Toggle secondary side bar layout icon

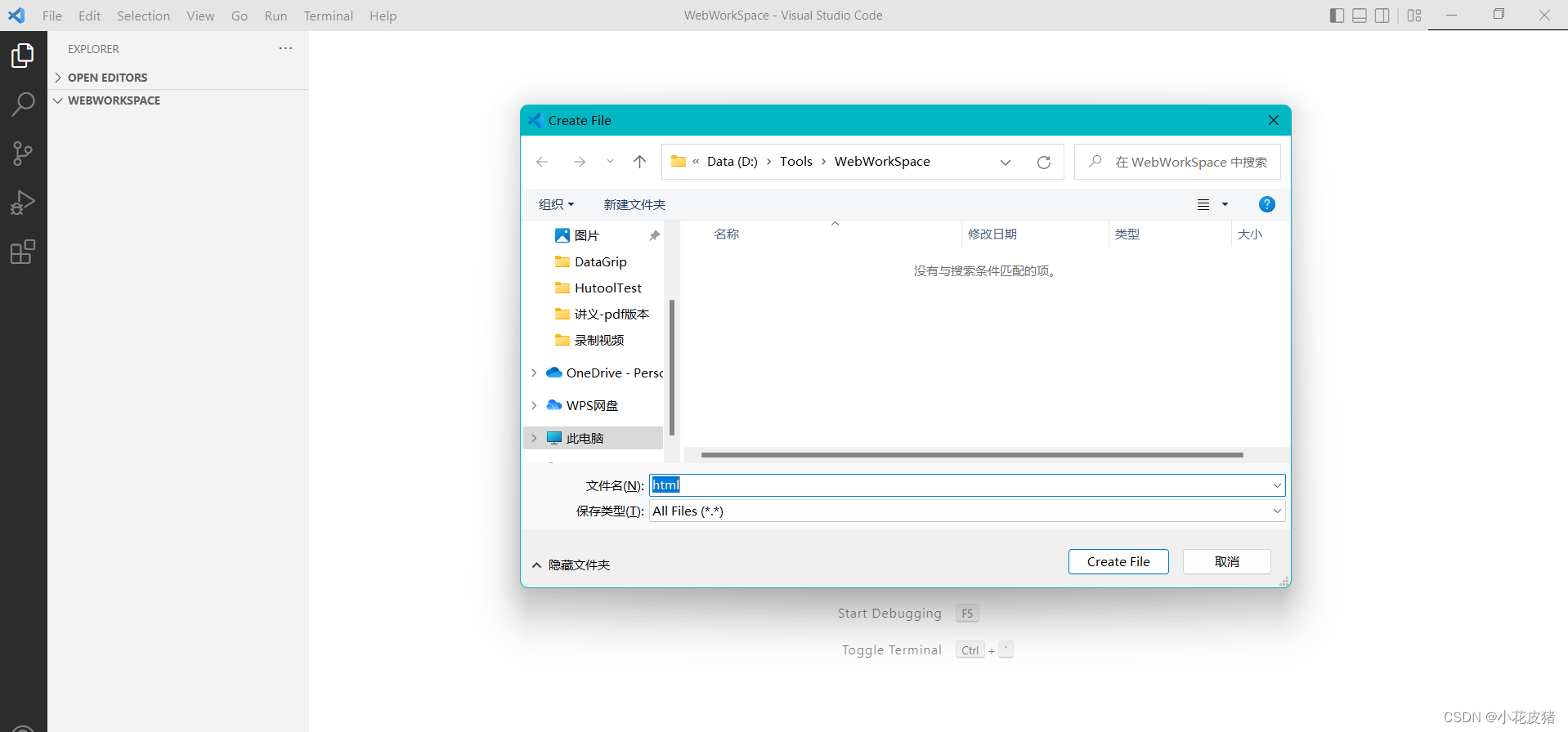click(x=1382, y=16)
